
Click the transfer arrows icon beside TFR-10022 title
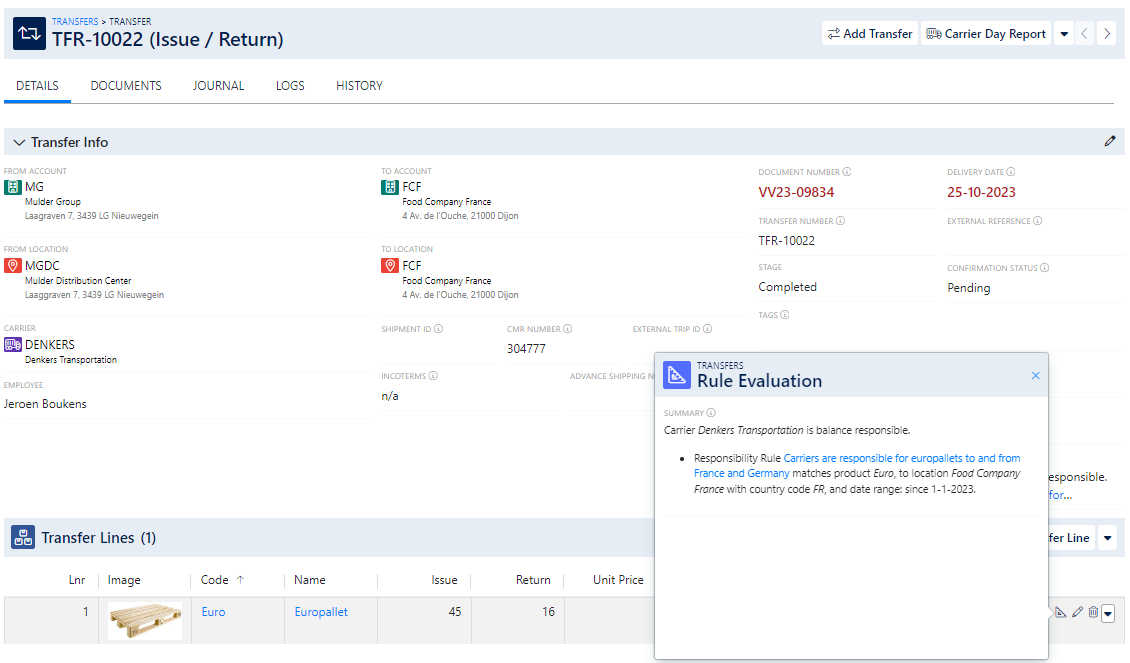point(30,33)
